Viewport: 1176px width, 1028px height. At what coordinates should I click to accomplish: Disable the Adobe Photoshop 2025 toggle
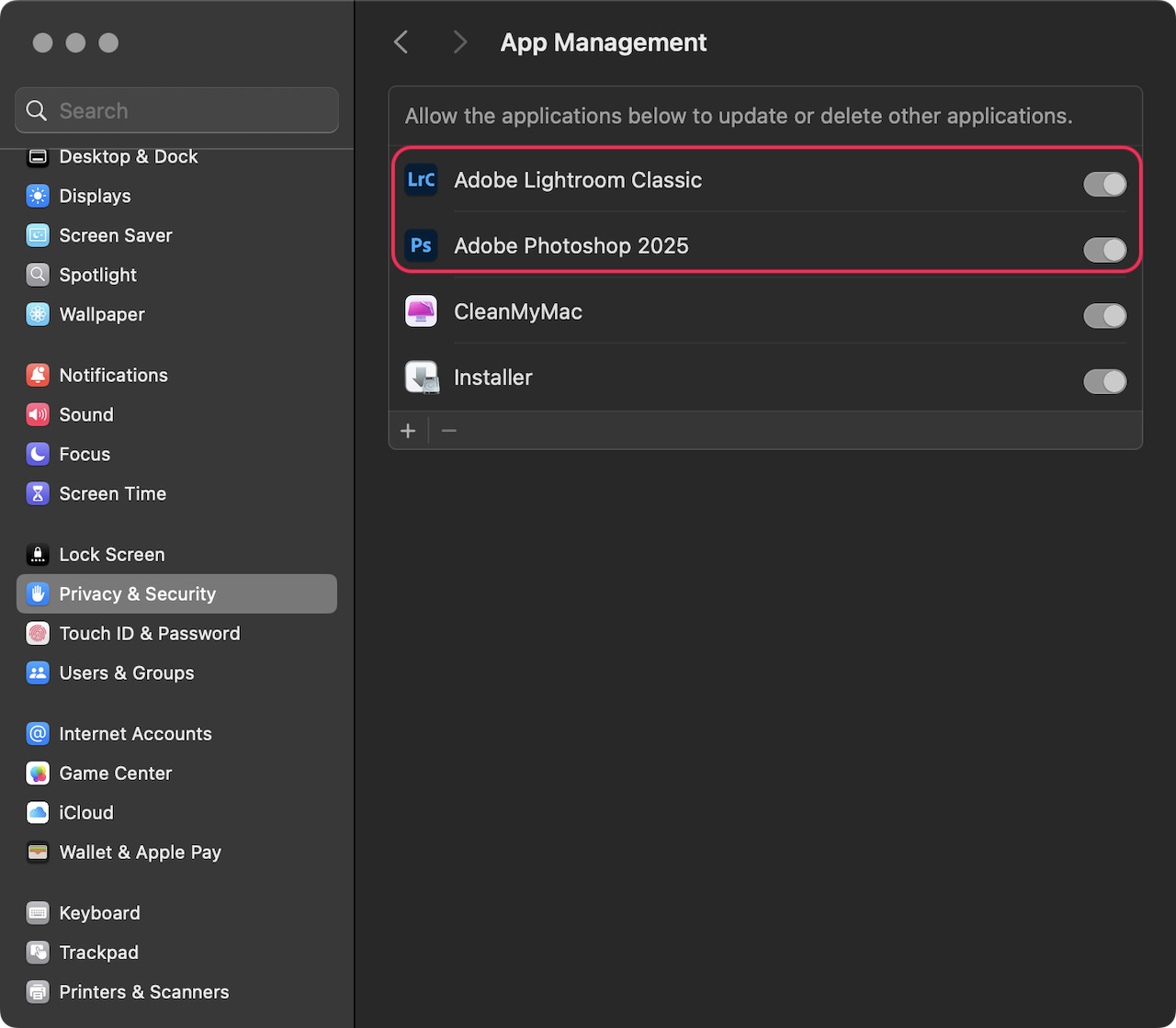[1105, 250]
